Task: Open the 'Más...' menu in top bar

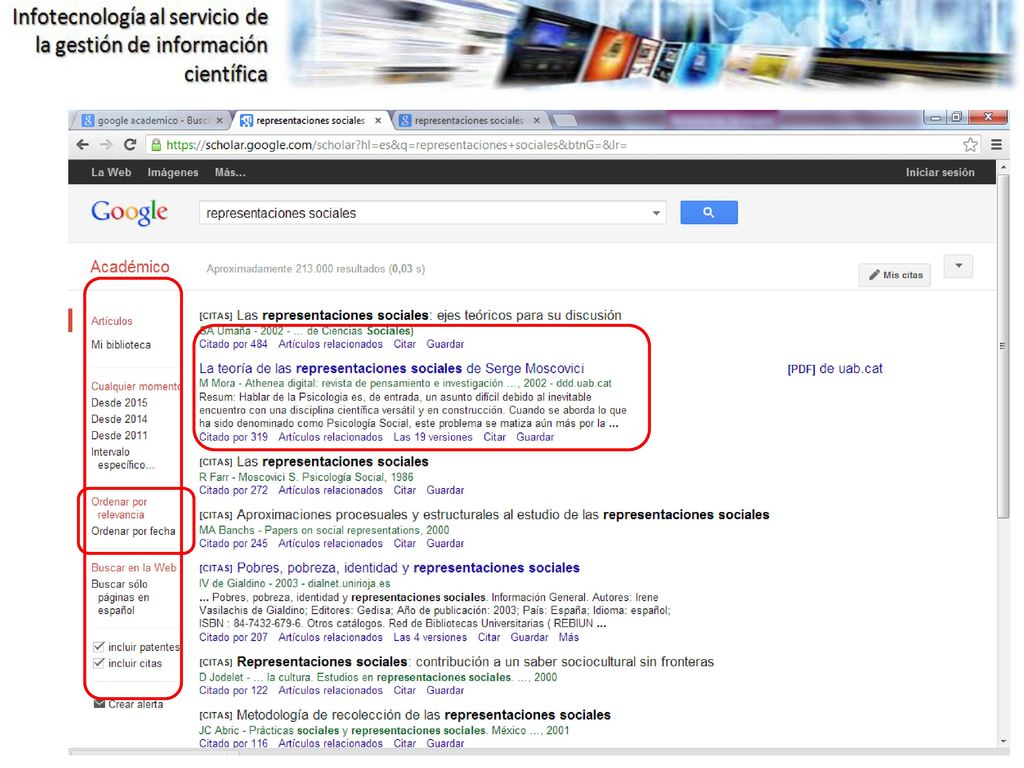Action: 230,172
